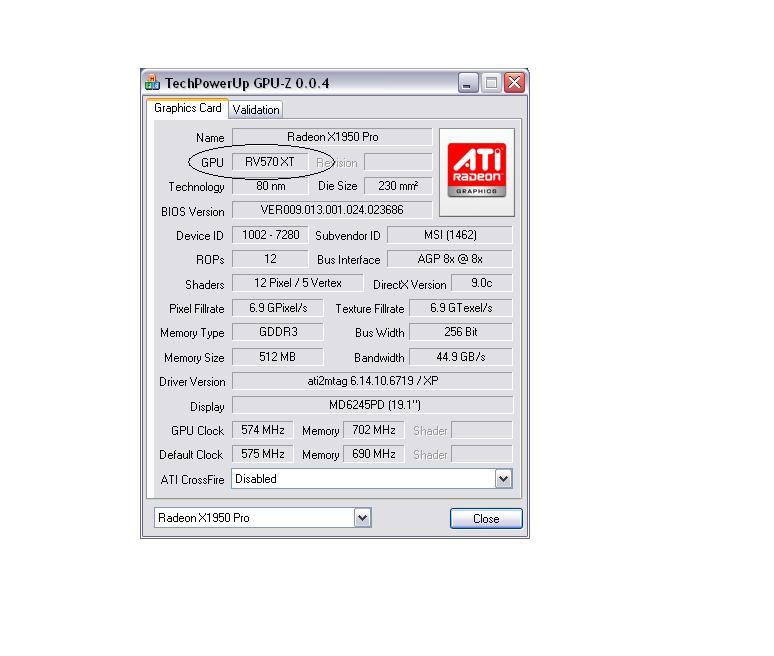Click the GPU field showing RV570 XT

click(270, 162)
